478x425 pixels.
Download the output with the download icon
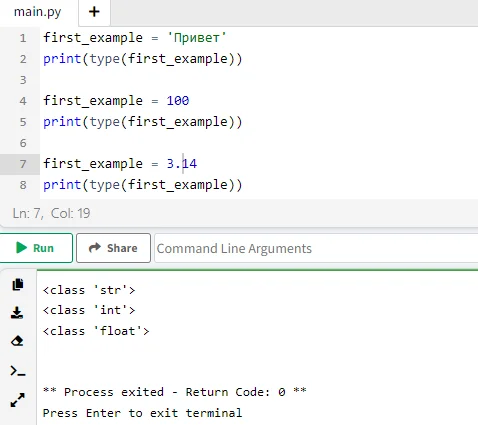(x=17, y=313)
